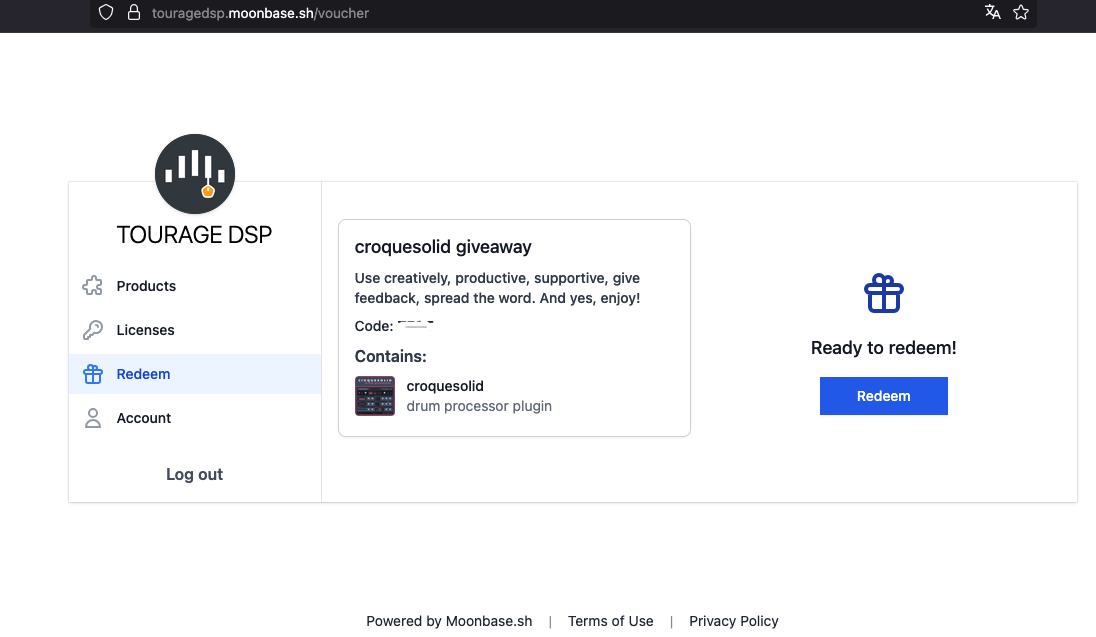Bookmark this page with the star icon
Viewport: 1096px width, 637px height.
1021,13
